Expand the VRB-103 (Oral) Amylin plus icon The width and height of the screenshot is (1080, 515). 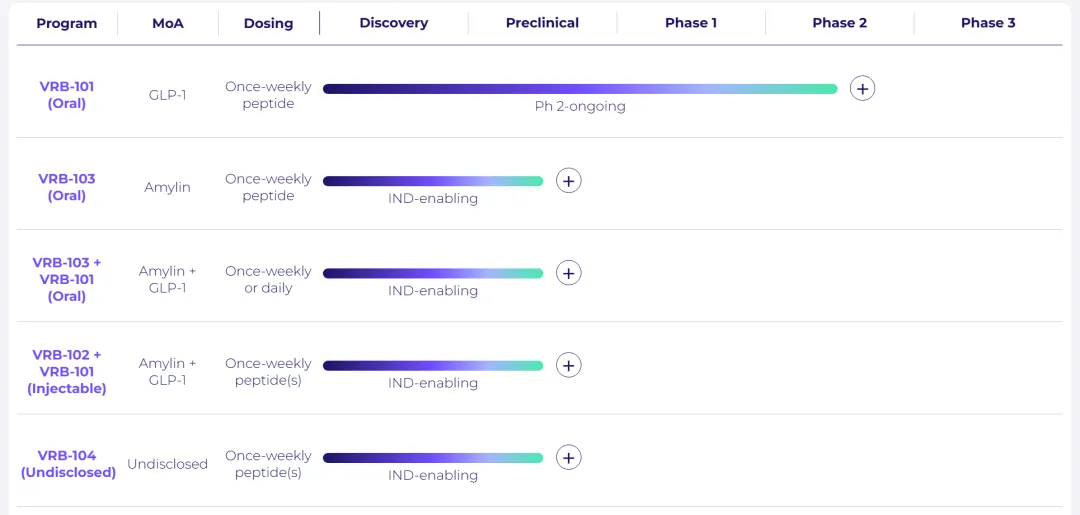coord(568,181)
